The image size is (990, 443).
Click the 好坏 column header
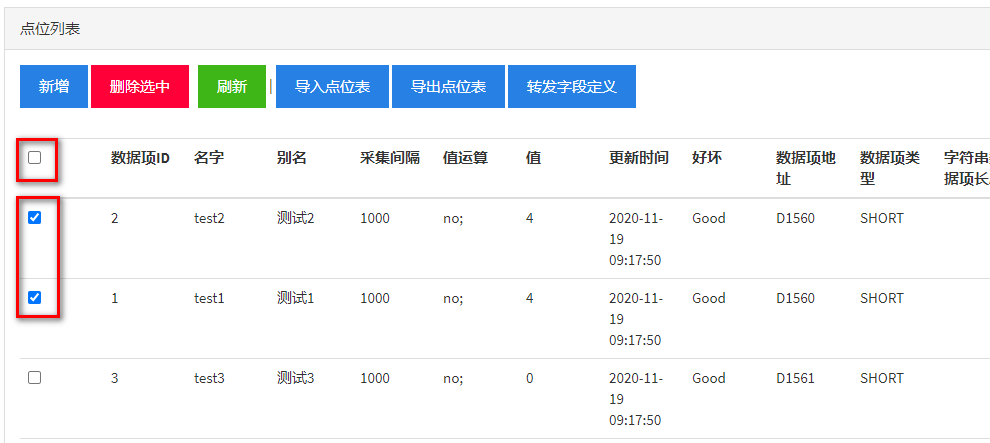pos(707,158)
